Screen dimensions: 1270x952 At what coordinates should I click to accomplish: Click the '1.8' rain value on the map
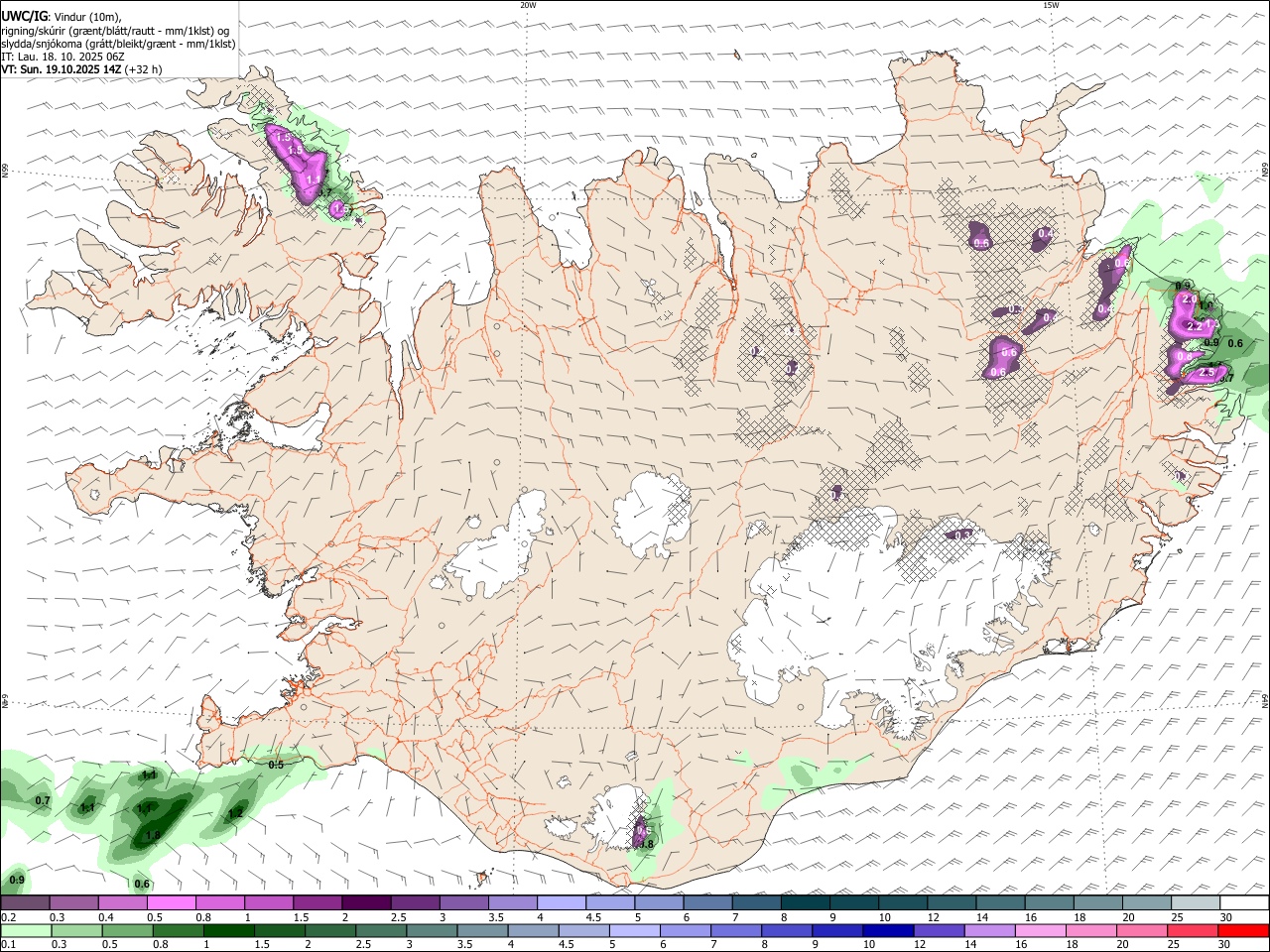[153, 836]
